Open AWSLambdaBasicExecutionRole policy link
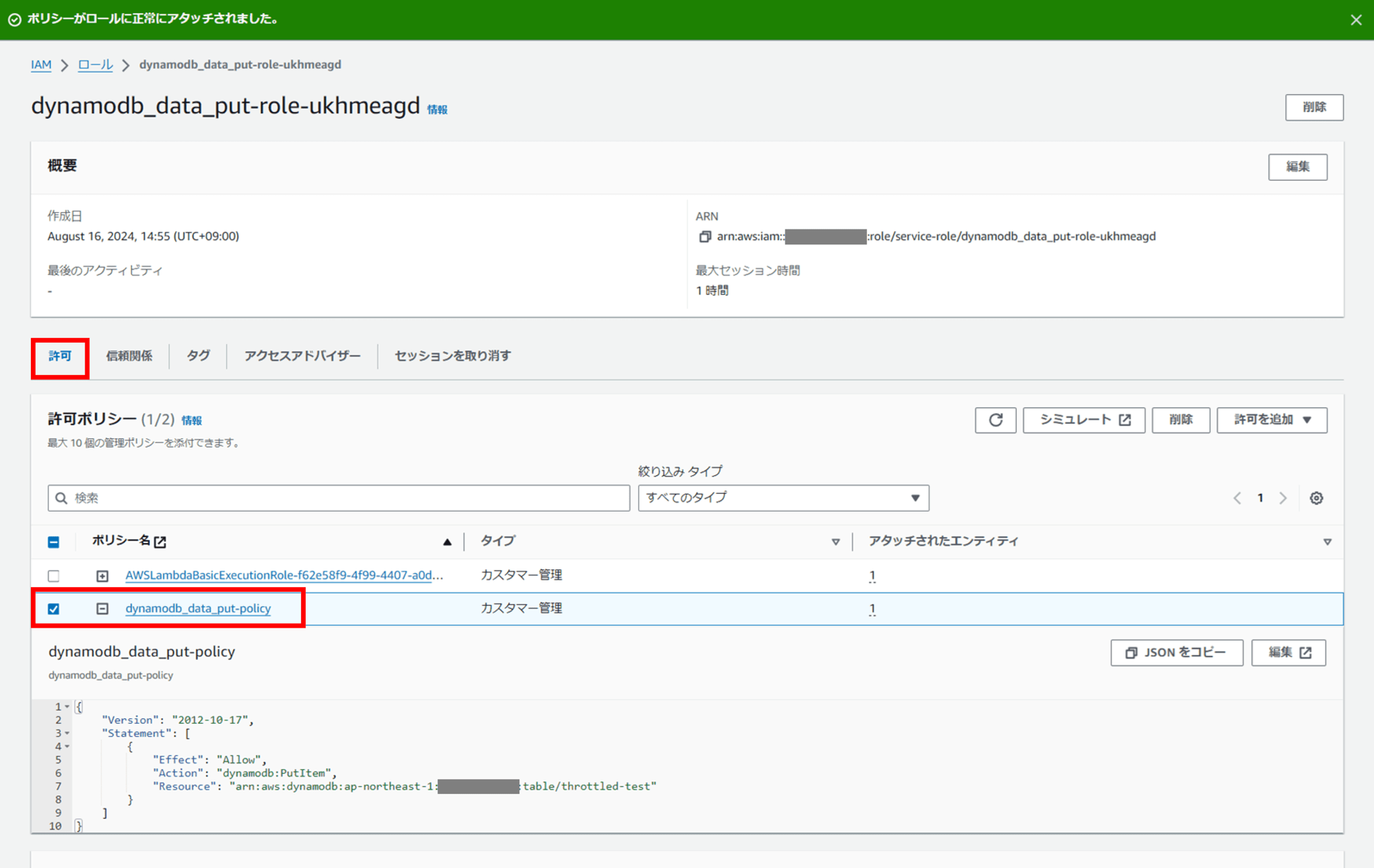1374x868 pixels. [x=284, y=575]
